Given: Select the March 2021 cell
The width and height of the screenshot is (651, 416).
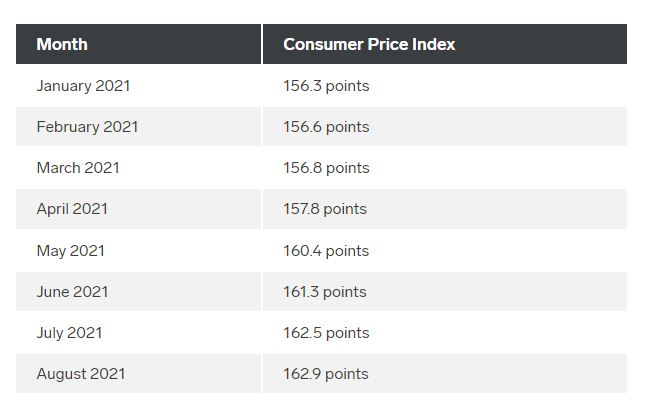Looking at the screenshot, I should [x=138, y=168].
